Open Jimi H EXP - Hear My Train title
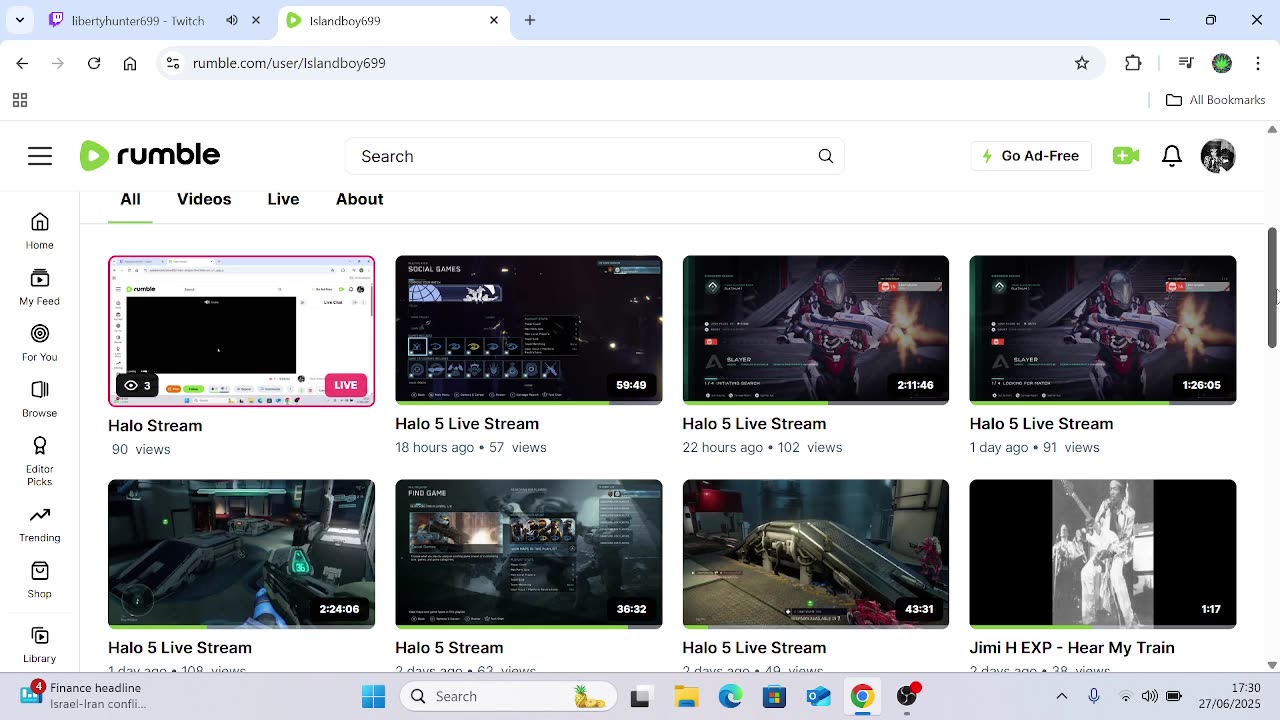Viewport: 1280px width, 720px height. [1072, 648]
